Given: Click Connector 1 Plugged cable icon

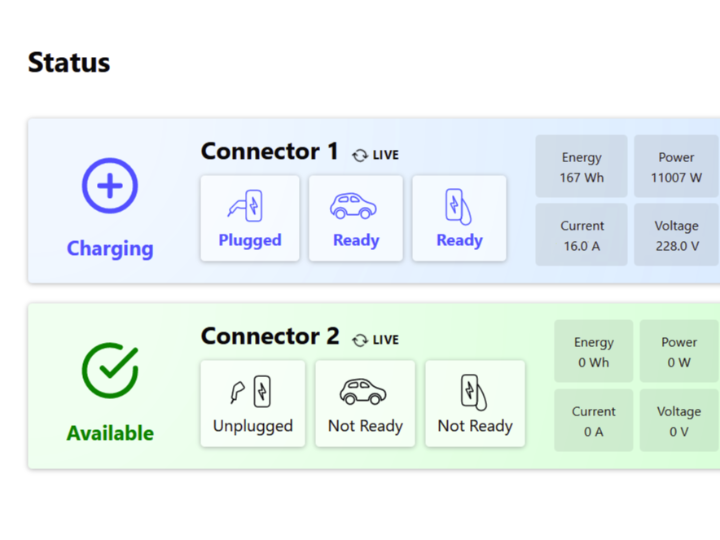Looking at the screenshot, I should click(x=249, y=206).
